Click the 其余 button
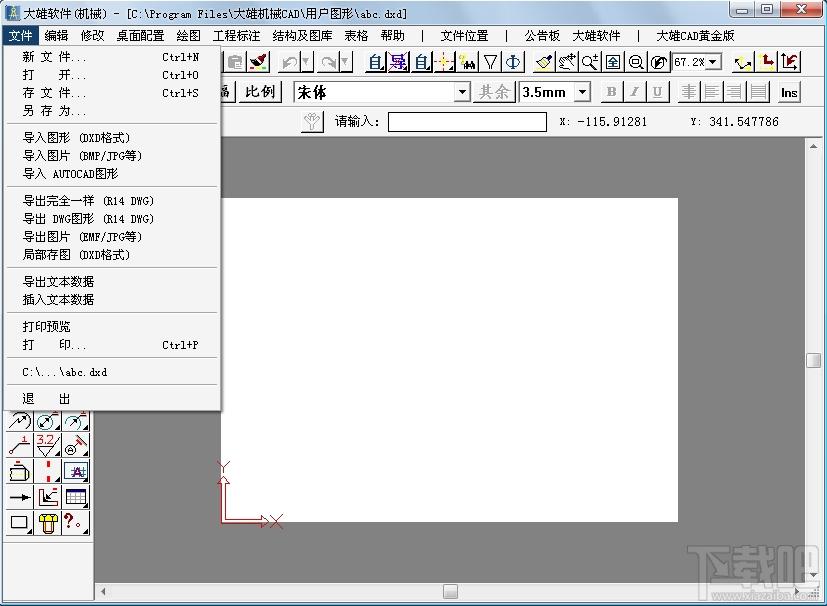 tap(494, 92)
